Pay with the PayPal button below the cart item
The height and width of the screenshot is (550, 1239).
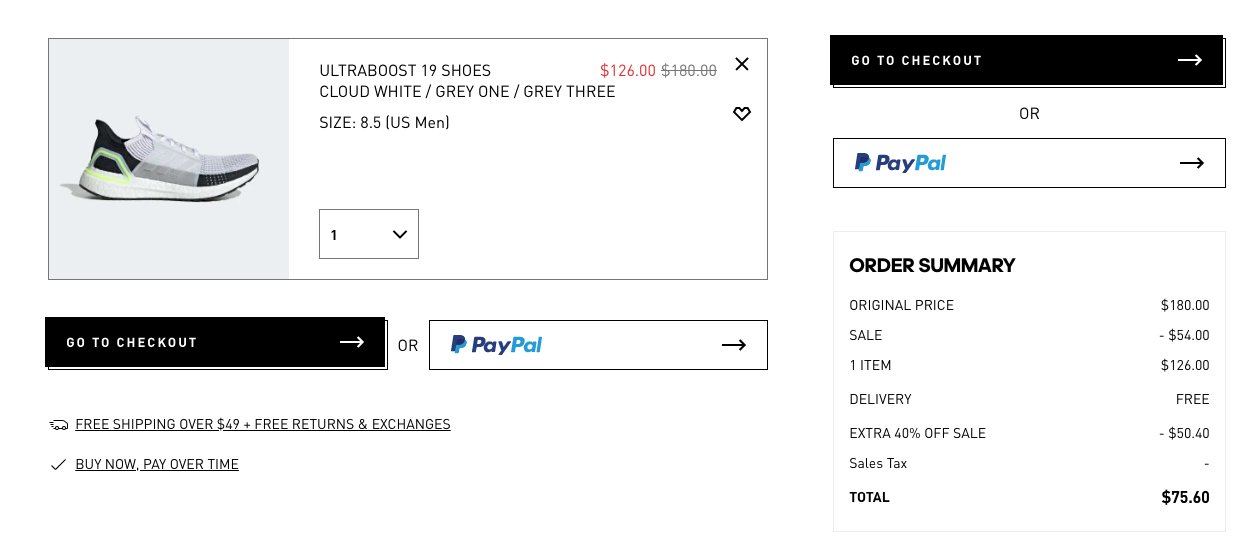pyautogui.click(x=598, y=345)
